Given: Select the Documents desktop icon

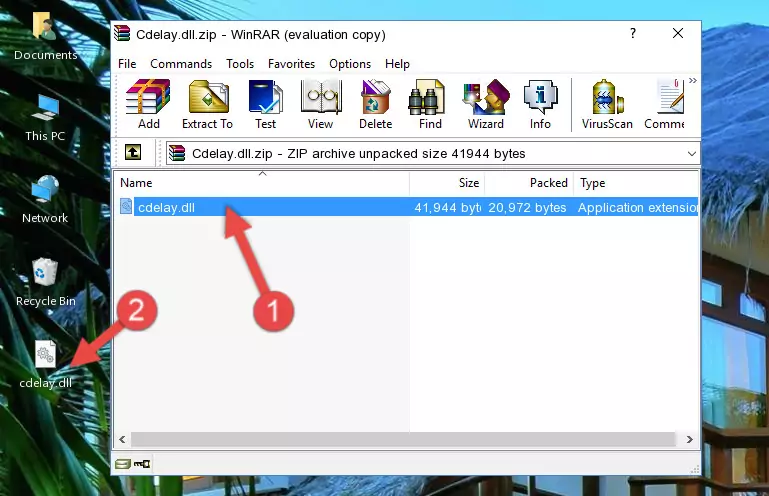Looking at the screenshot, I should coord(46,37).
